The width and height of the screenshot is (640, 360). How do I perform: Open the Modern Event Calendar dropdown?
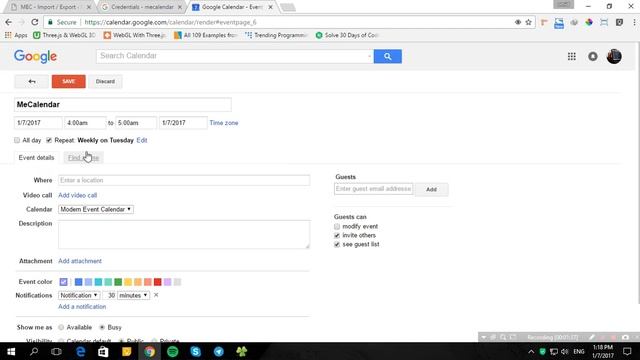[x=96, y=209]
